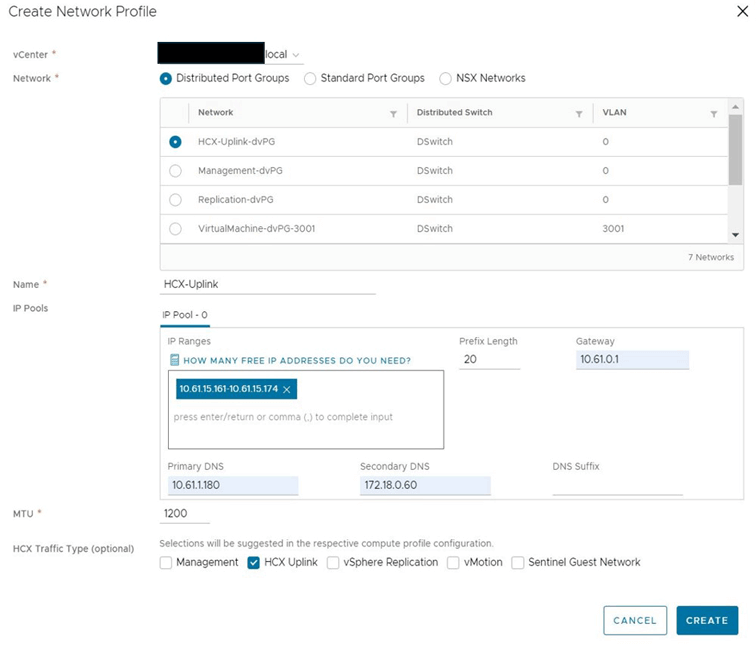
Task: Select Replication-dvPG network radio
Action: tap(176, 200)
